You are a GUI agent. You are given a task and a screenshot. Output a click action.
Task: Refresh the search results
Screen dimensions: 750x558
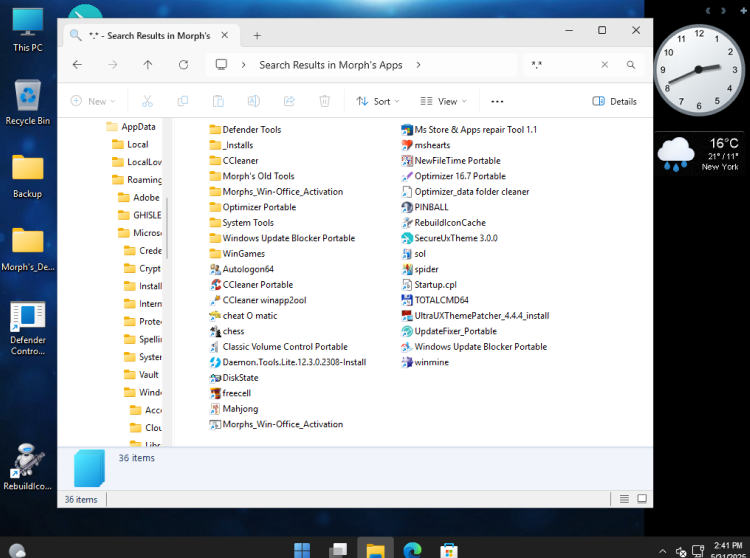tap(183, 65)
